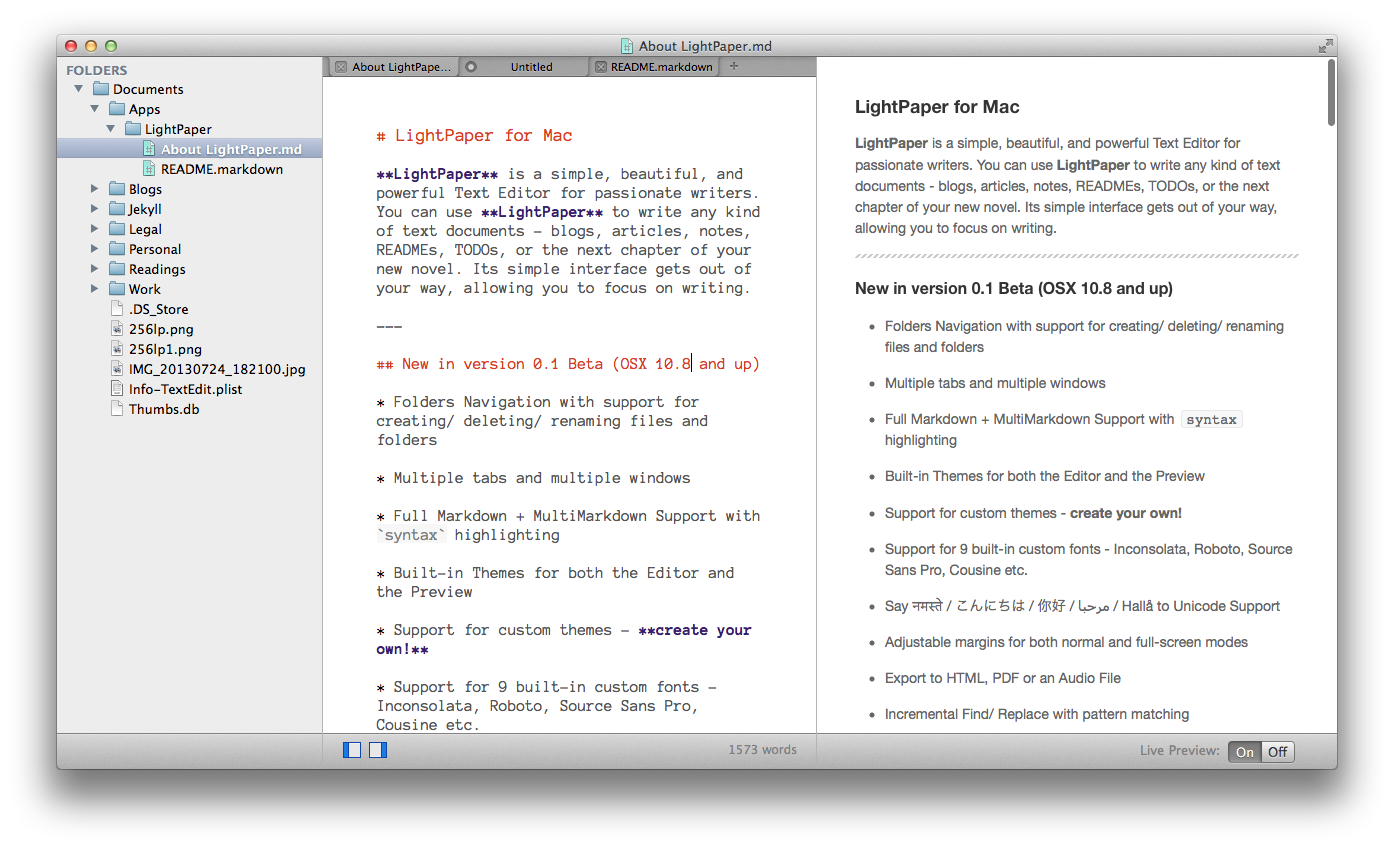The width and height of the screenshot is (1394, 848).
Task: Expand the Personal folder
Action: 95,249
